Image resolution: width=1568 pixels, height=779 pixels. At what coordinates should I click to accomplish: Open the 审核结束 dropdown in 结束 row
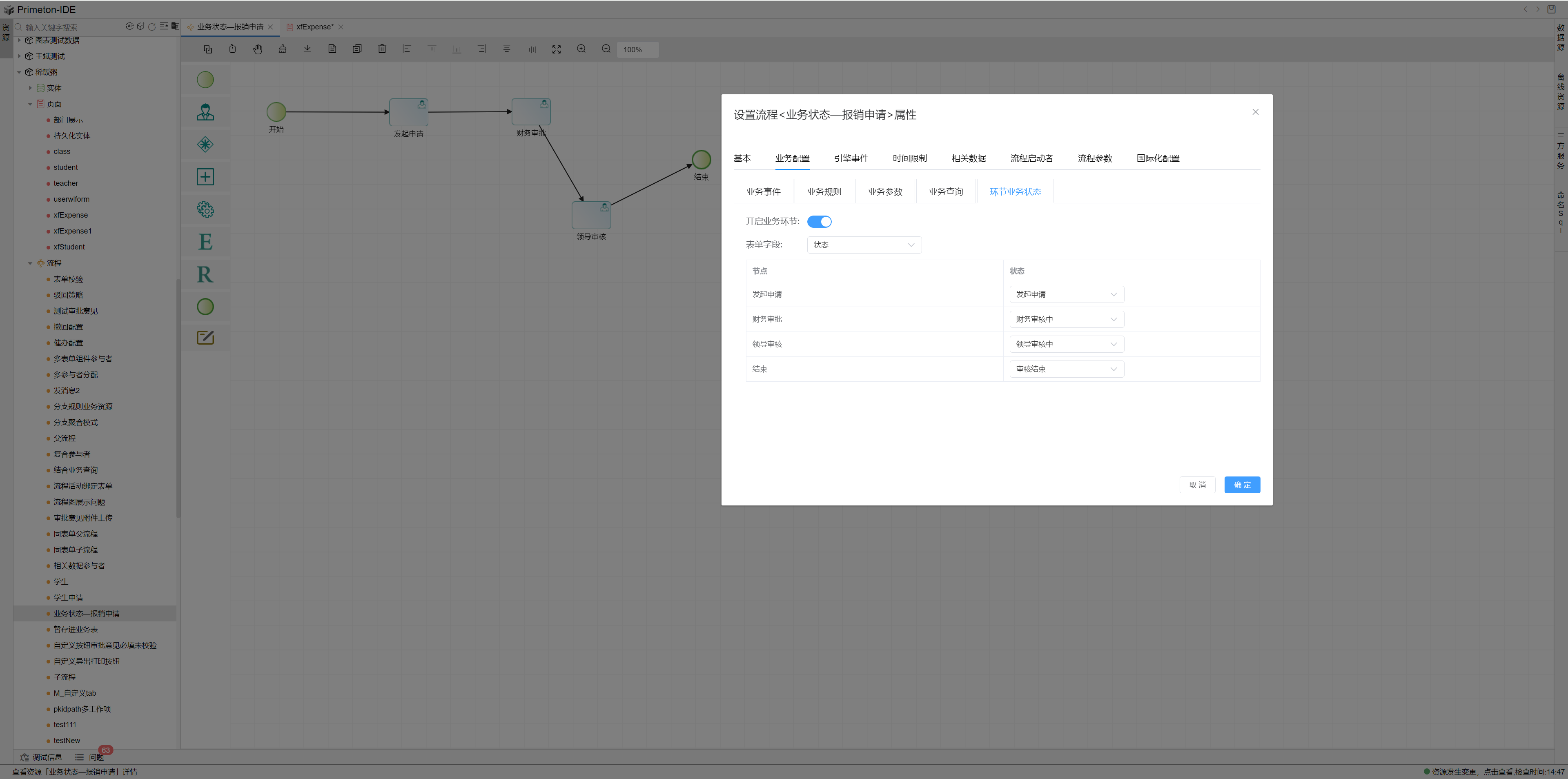1066,369
